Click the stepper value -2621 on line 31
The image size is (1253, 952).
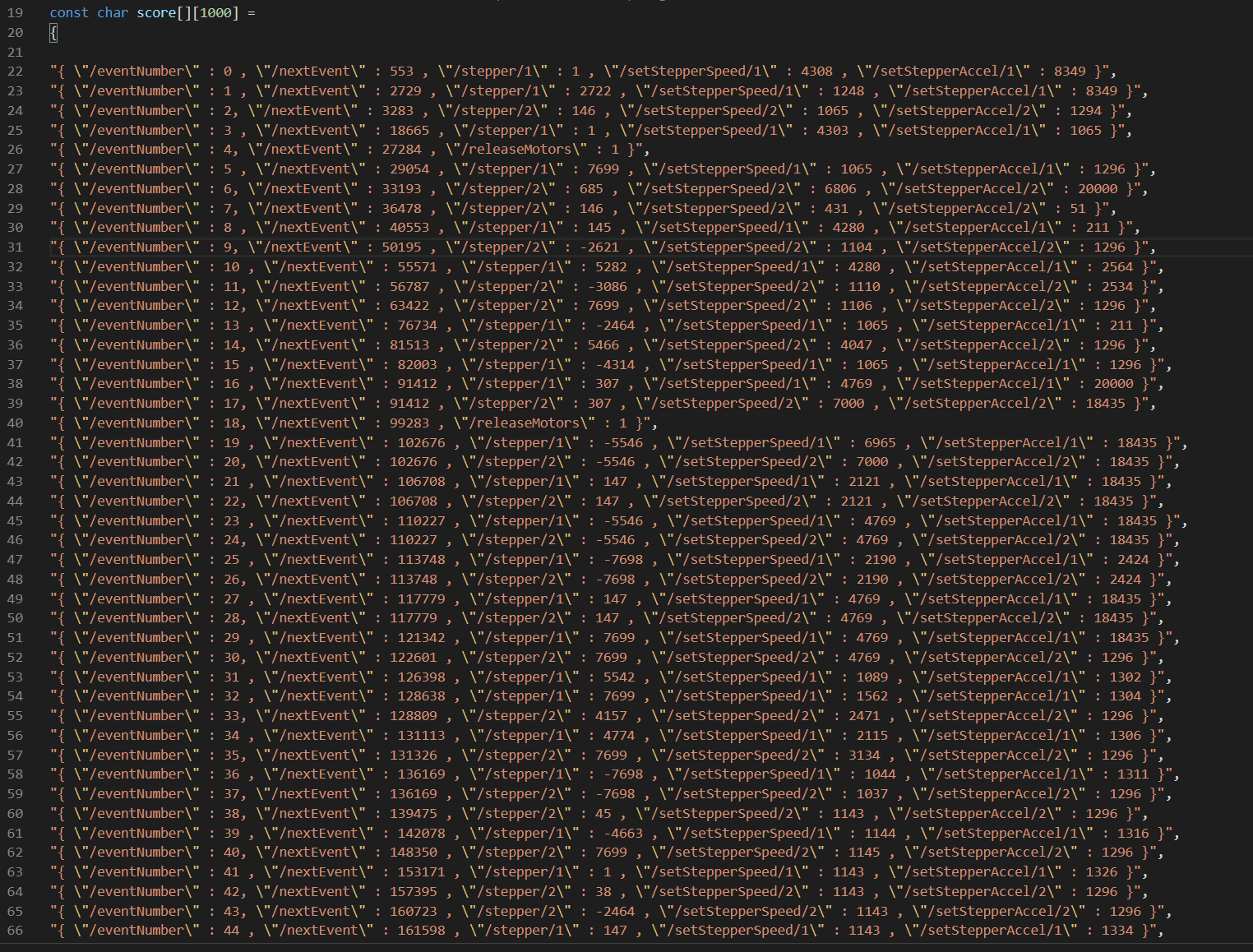click(x=609, y=247)
